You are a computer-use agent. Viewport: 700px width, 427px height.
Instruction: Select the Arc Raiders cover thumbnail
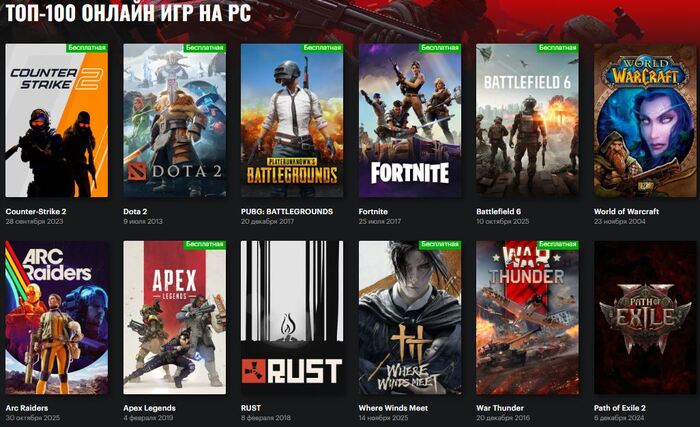[57, 318]
